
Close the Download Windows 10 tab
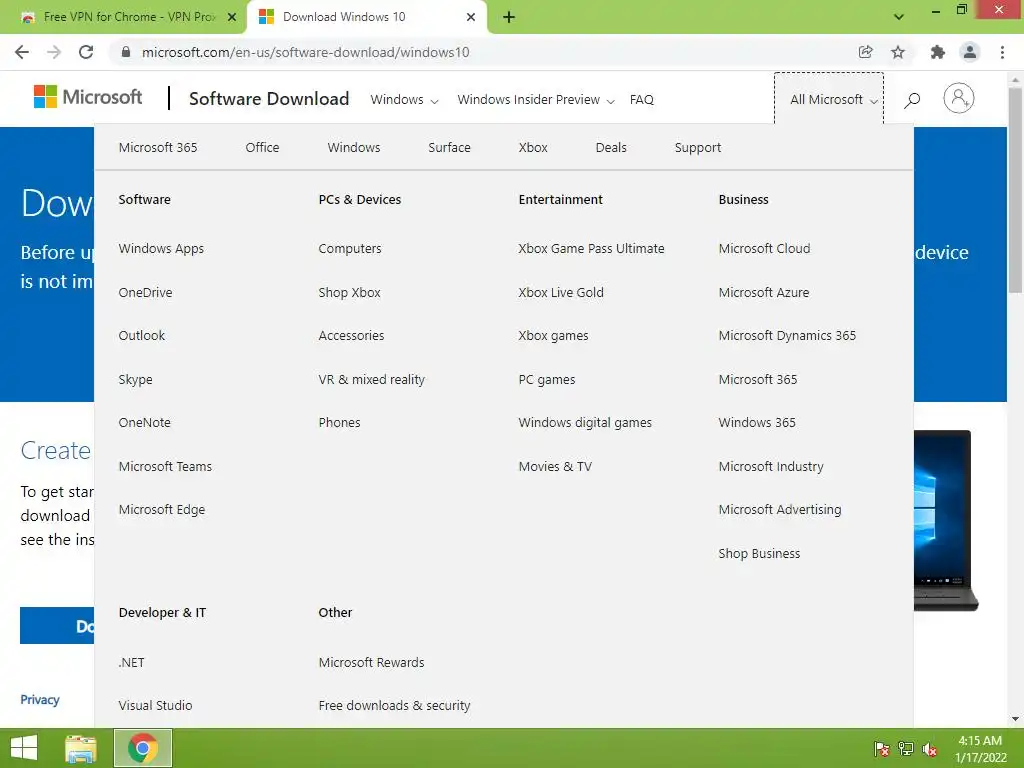tap(471, 18)
